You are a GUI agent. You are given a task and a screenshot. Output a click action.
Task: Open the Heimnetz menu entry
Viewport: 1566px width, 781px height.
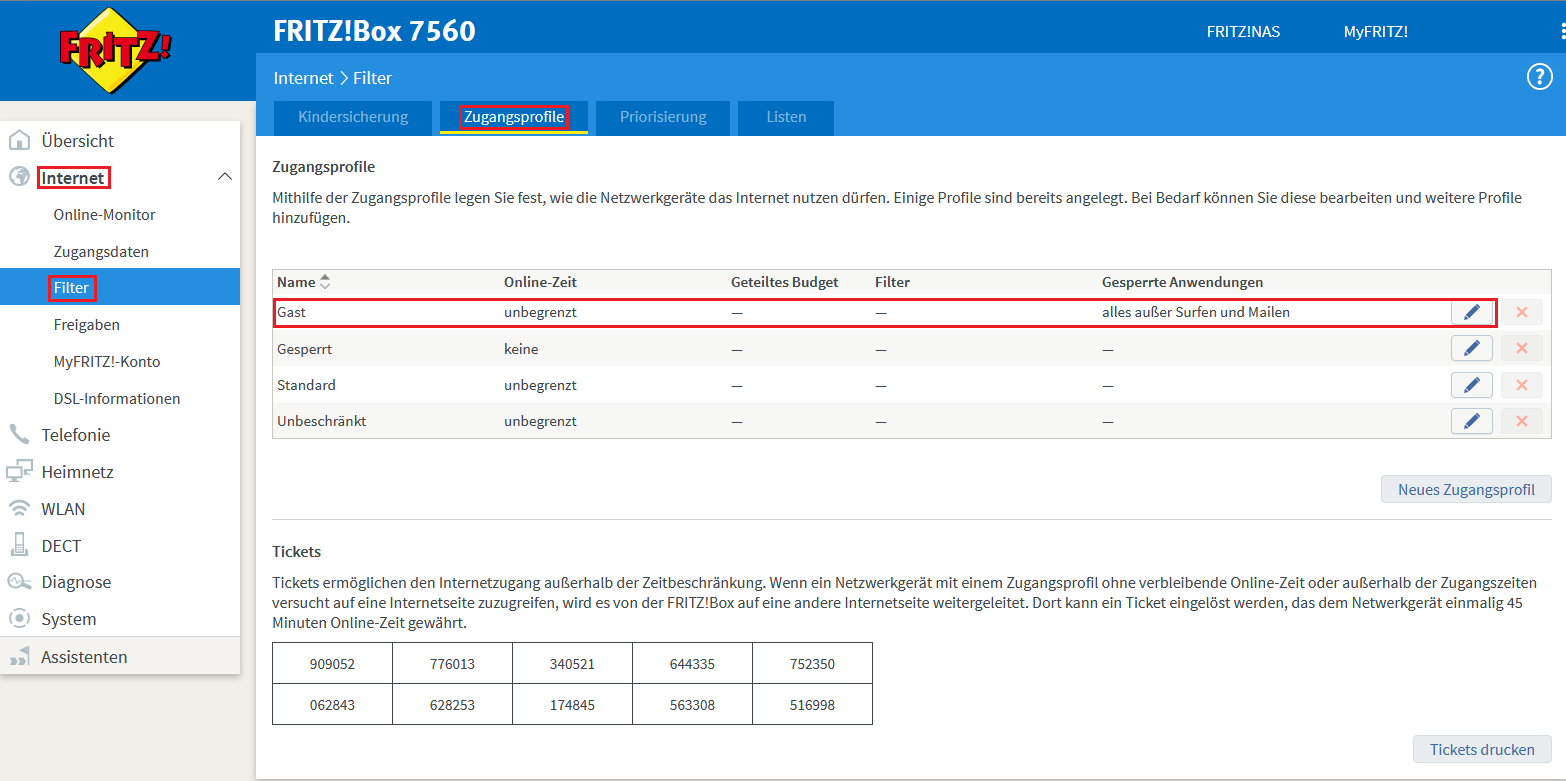point(77,472)
